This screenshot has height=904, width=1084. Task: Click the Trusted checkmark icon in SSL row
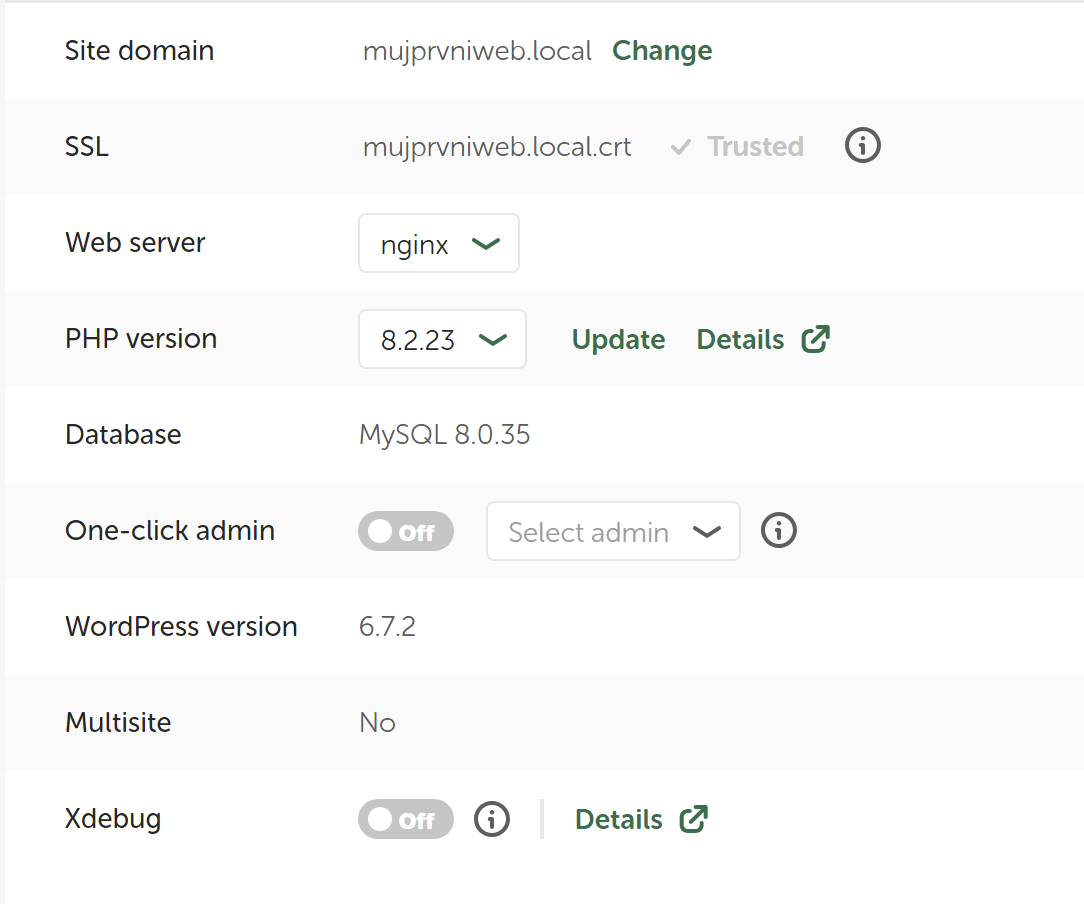(x=681, y=148)
